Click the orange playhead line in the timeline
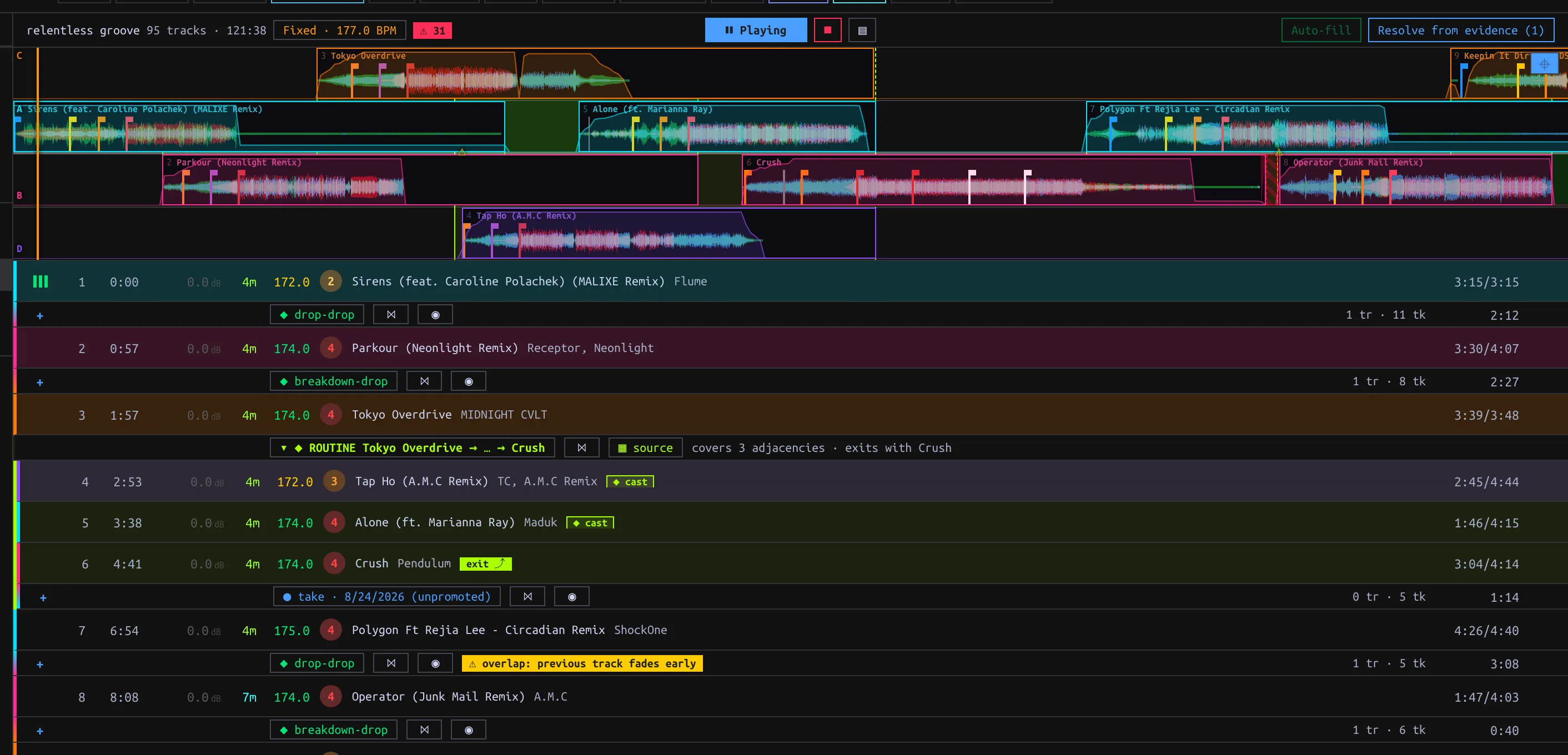The height and width of the screenshot is (755, 1568). point(38,153)
